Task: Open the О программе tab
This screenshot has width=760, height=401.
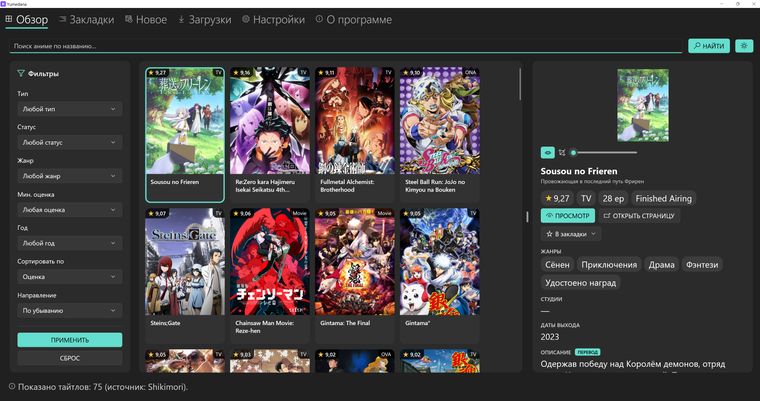Action: pos(353,20)
